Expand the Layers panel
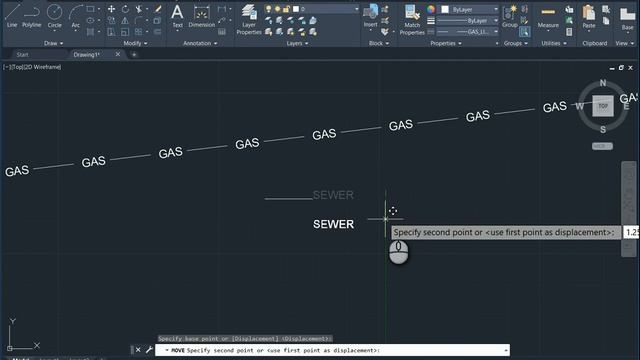Screen dimensions: 640x360 point(297,43)
